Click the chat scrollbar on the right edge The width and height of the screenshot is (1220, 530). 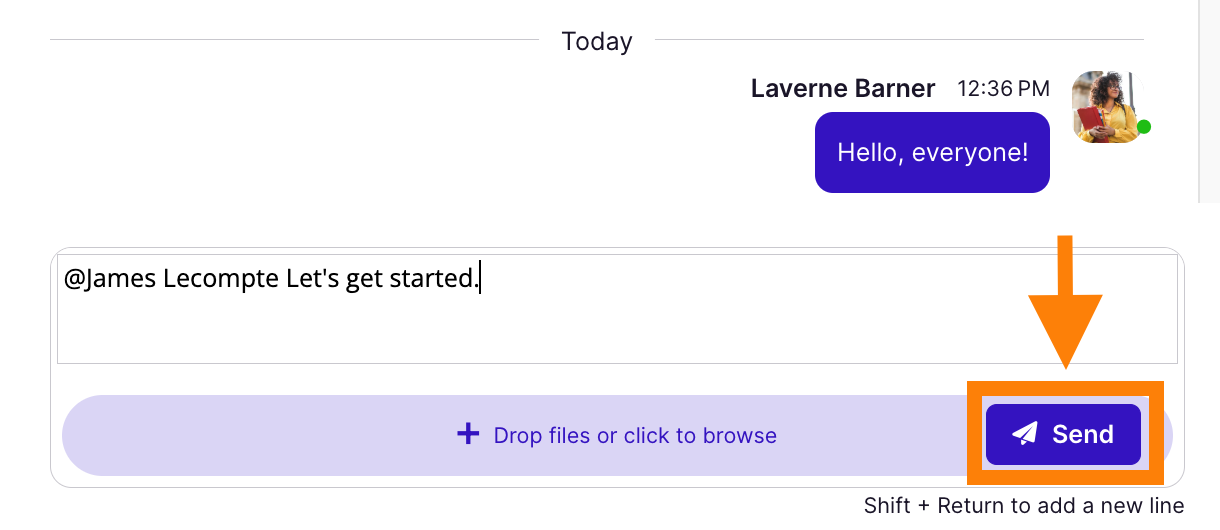pyautogui.click(x=1209, y=100)
